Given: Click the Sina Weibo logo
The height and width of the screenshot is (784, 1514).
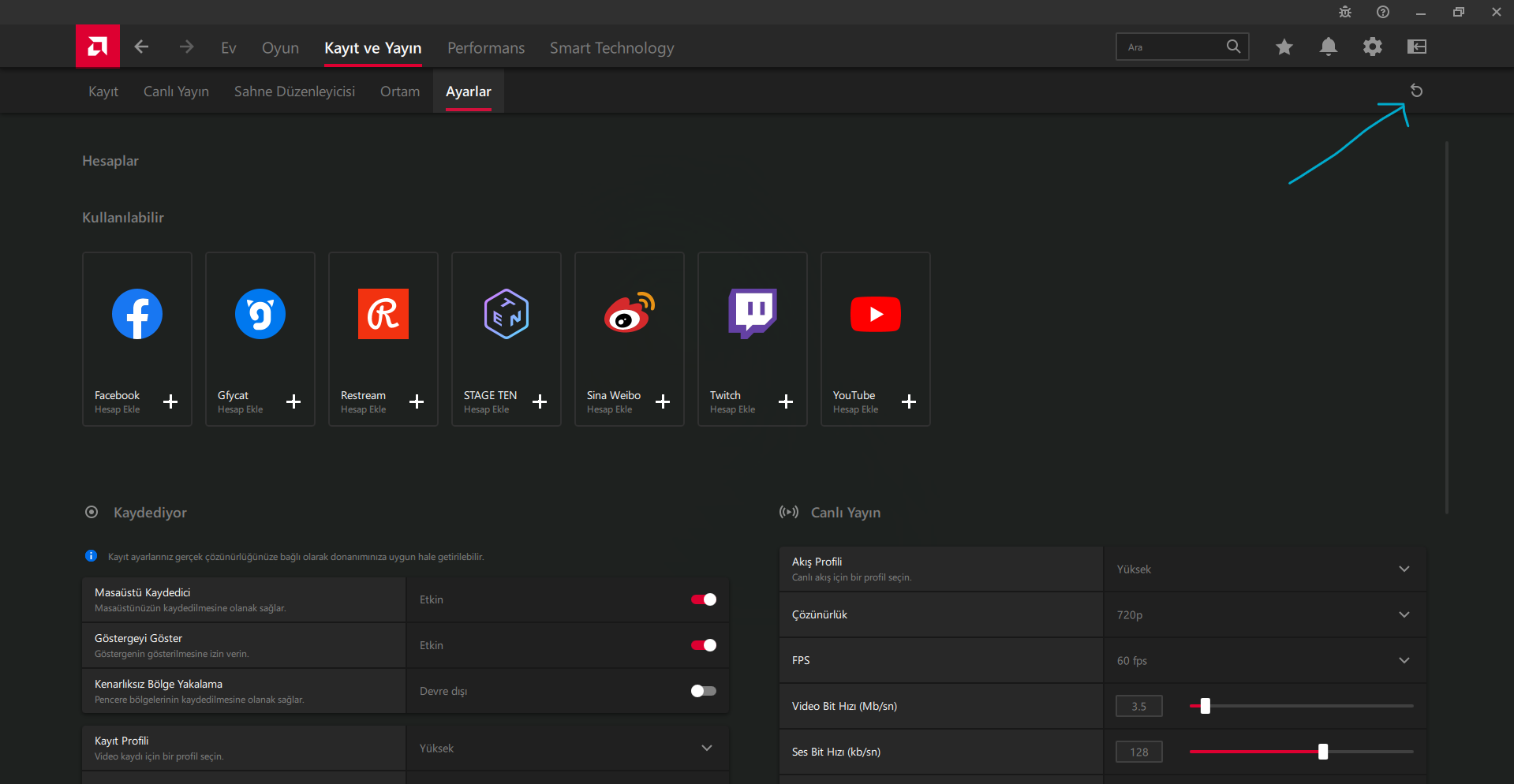Looking at the screenshot, I should click(x=630, y=313).
